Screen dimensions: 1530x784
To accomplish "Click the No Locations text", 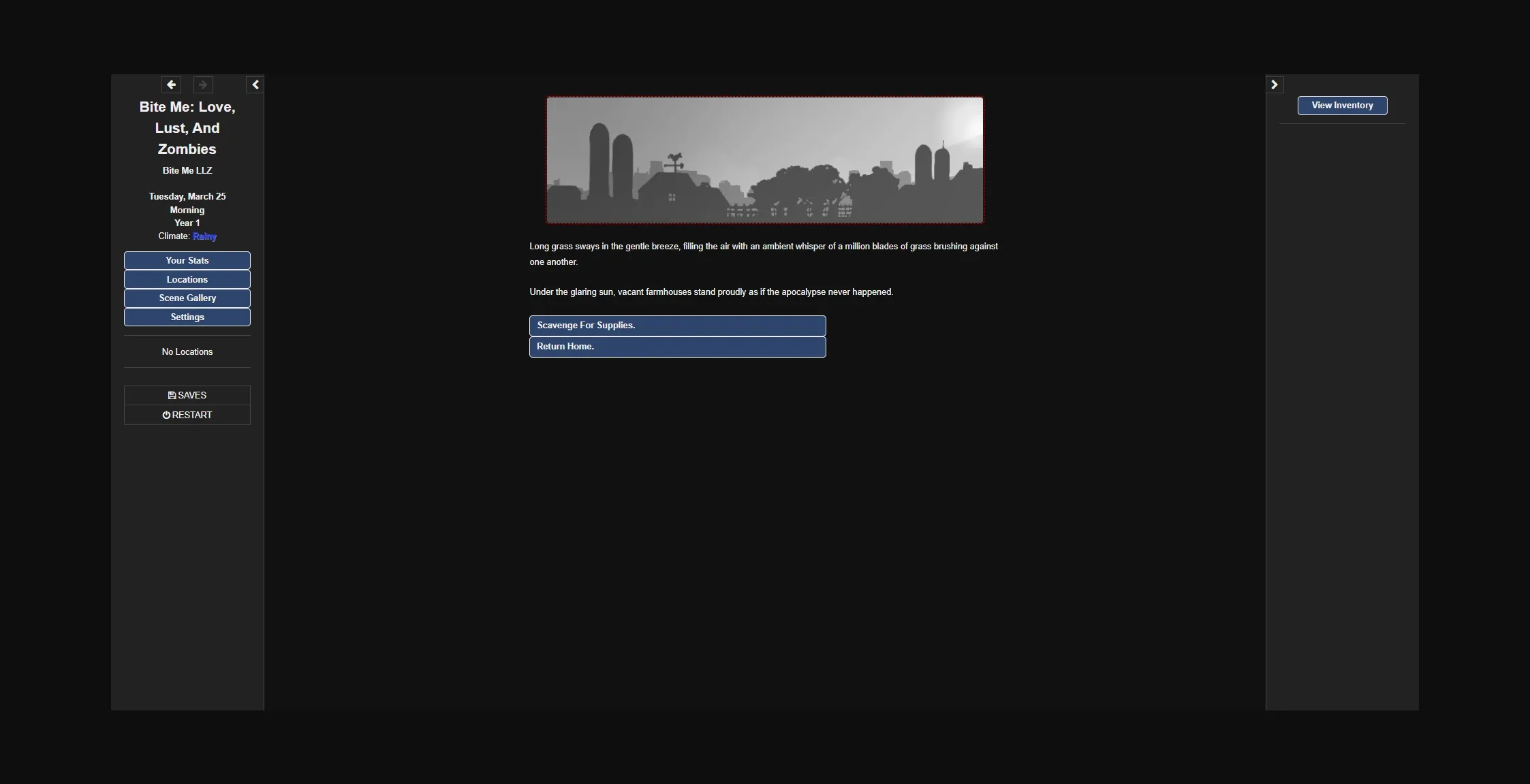I will click(x=187, y=351).
